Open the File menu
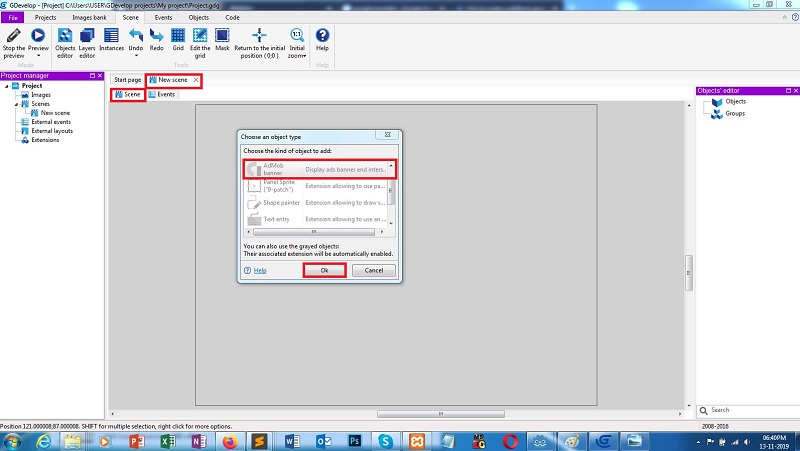800x451 pixels. (13, 17)
